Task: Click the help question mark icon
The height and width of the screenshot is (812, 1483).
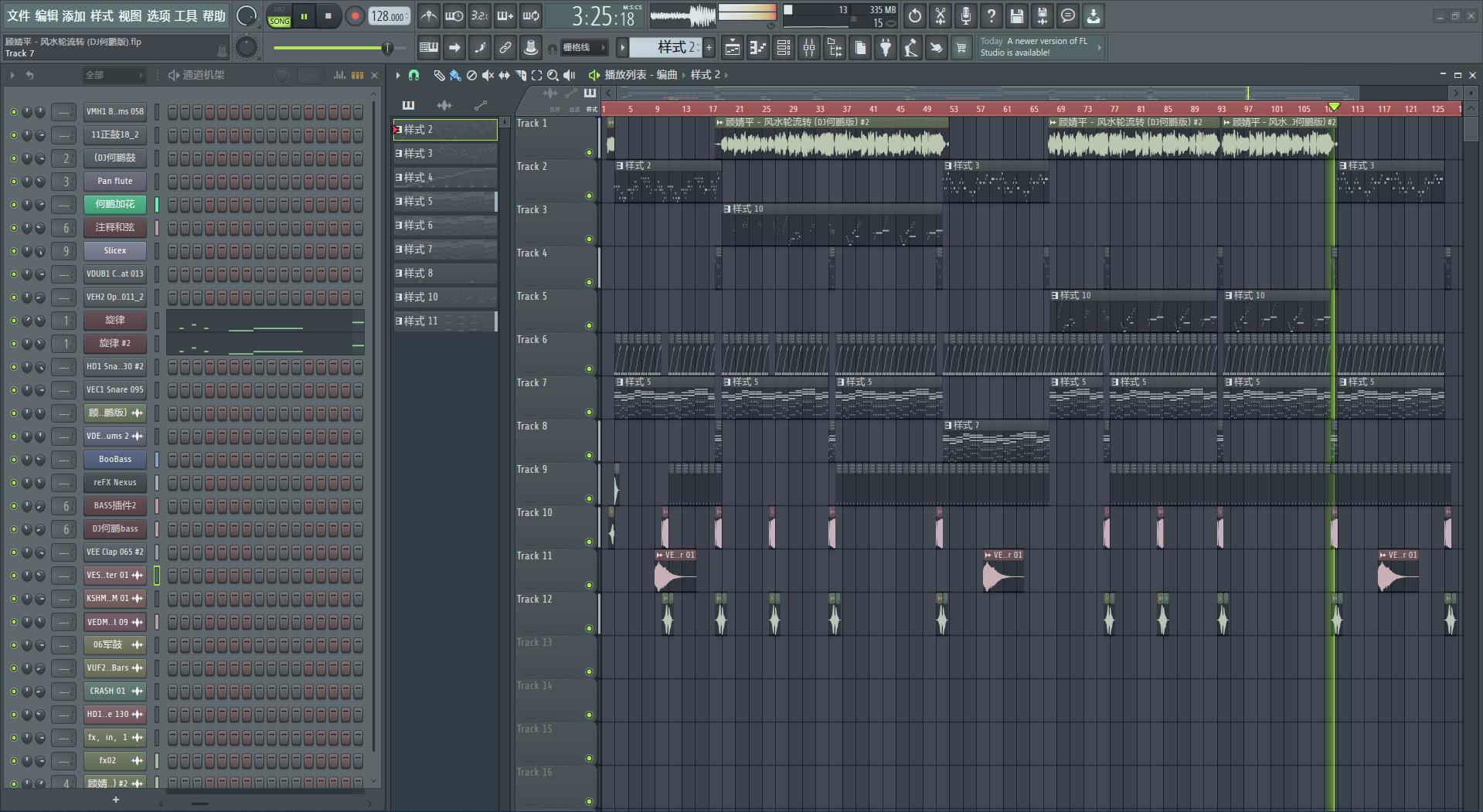Action: tap(992, 15)
